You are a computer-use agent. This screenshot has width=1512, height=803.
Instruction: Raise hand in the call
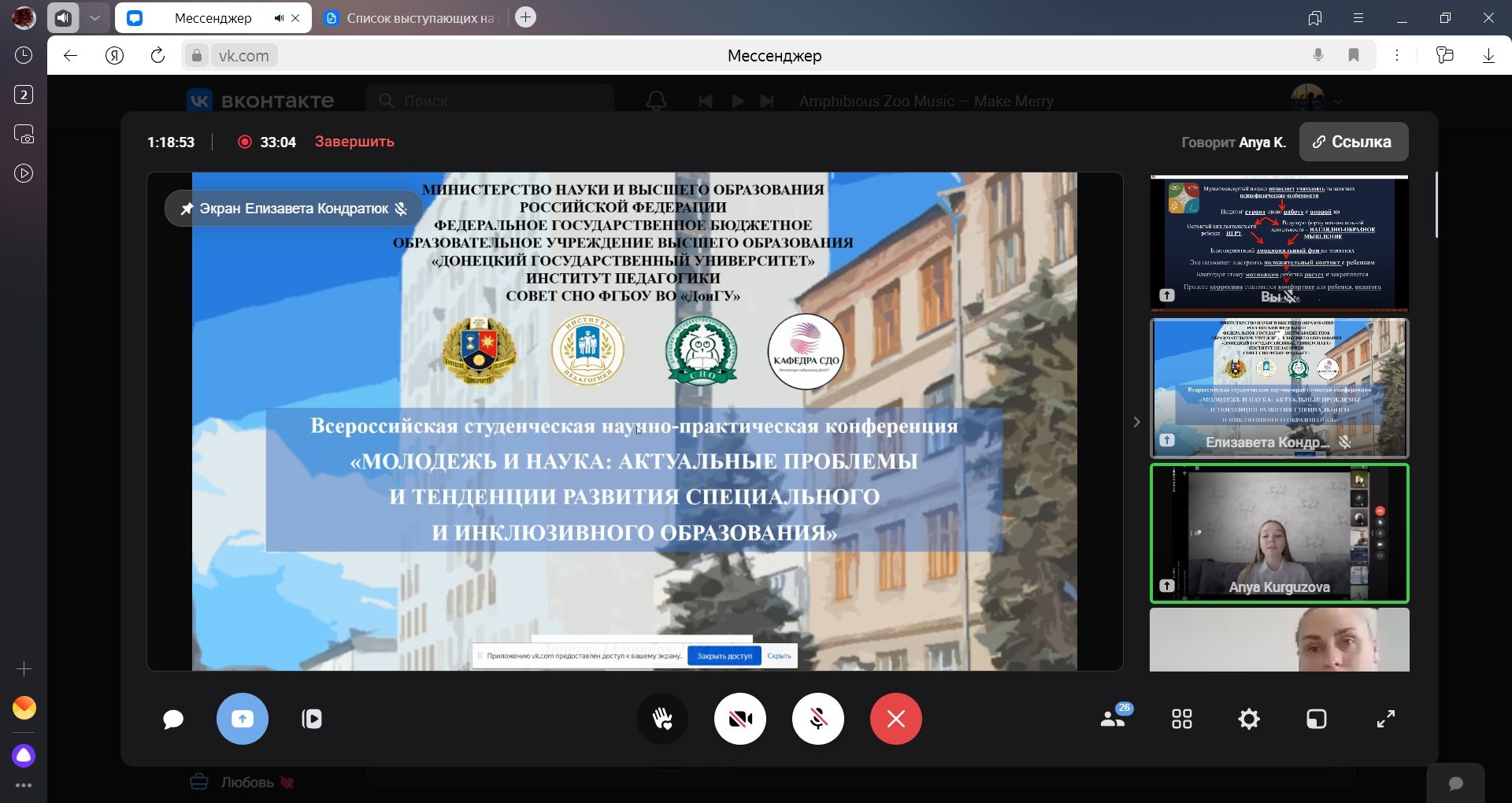coord(662,719)
